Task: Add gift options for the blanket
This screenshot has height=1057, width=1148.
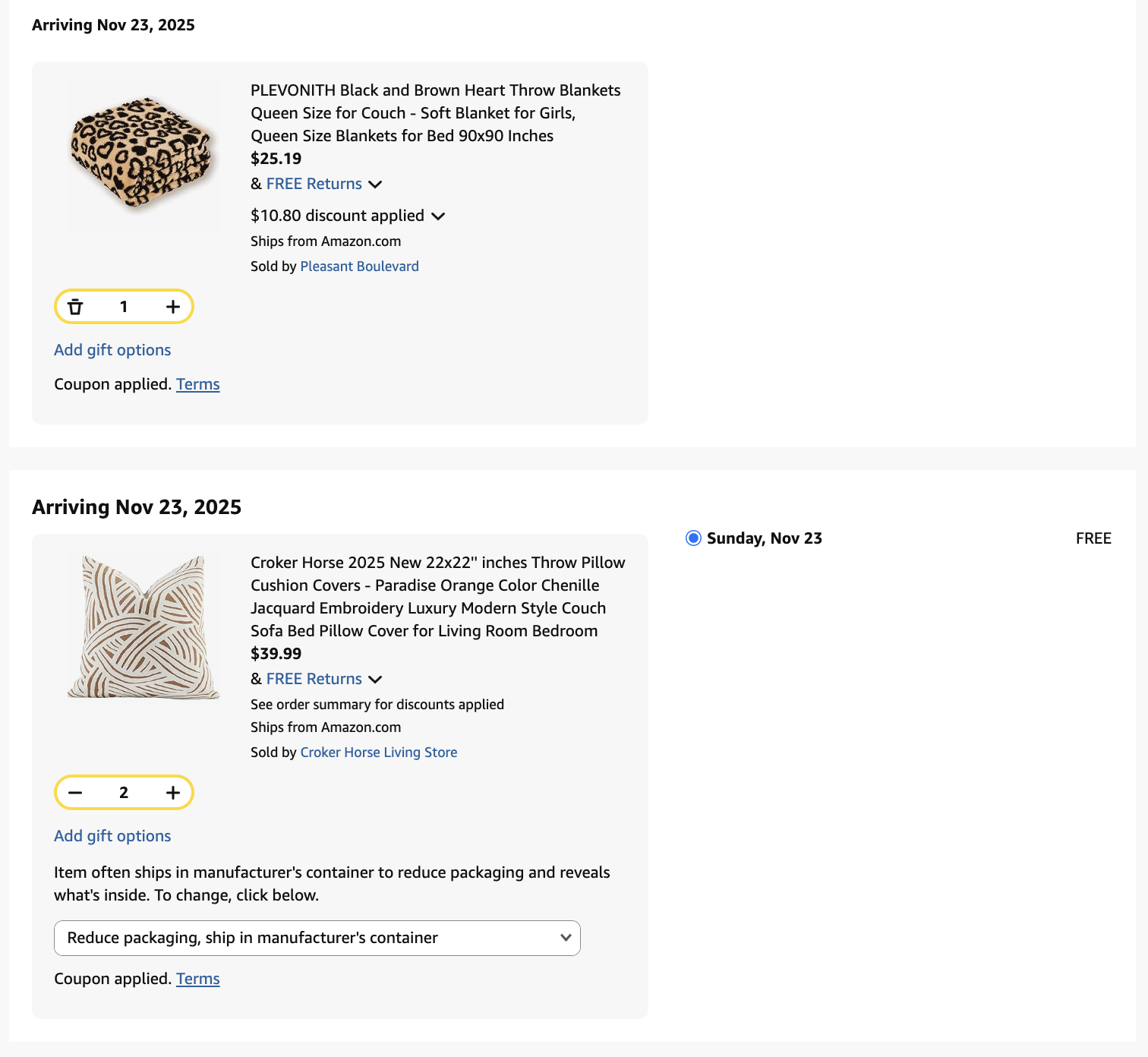Action: click(x=112, y=350)
